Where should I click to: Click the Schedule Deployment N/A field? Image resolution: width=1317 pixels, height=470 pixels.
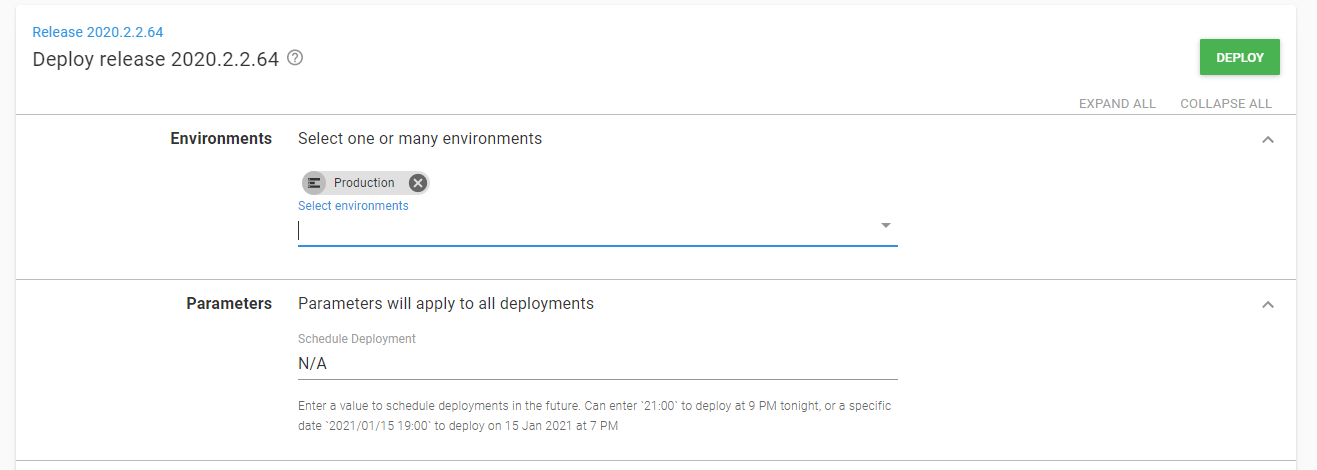(x=597, y=364)
